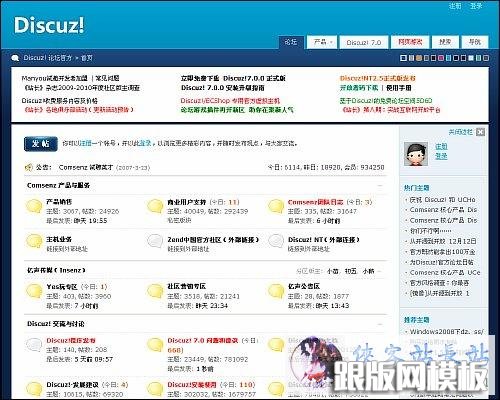The image size is (500, 400).
Task: Click the speech bubble icon in the breadcrumb bar
Action: [15, 58]
